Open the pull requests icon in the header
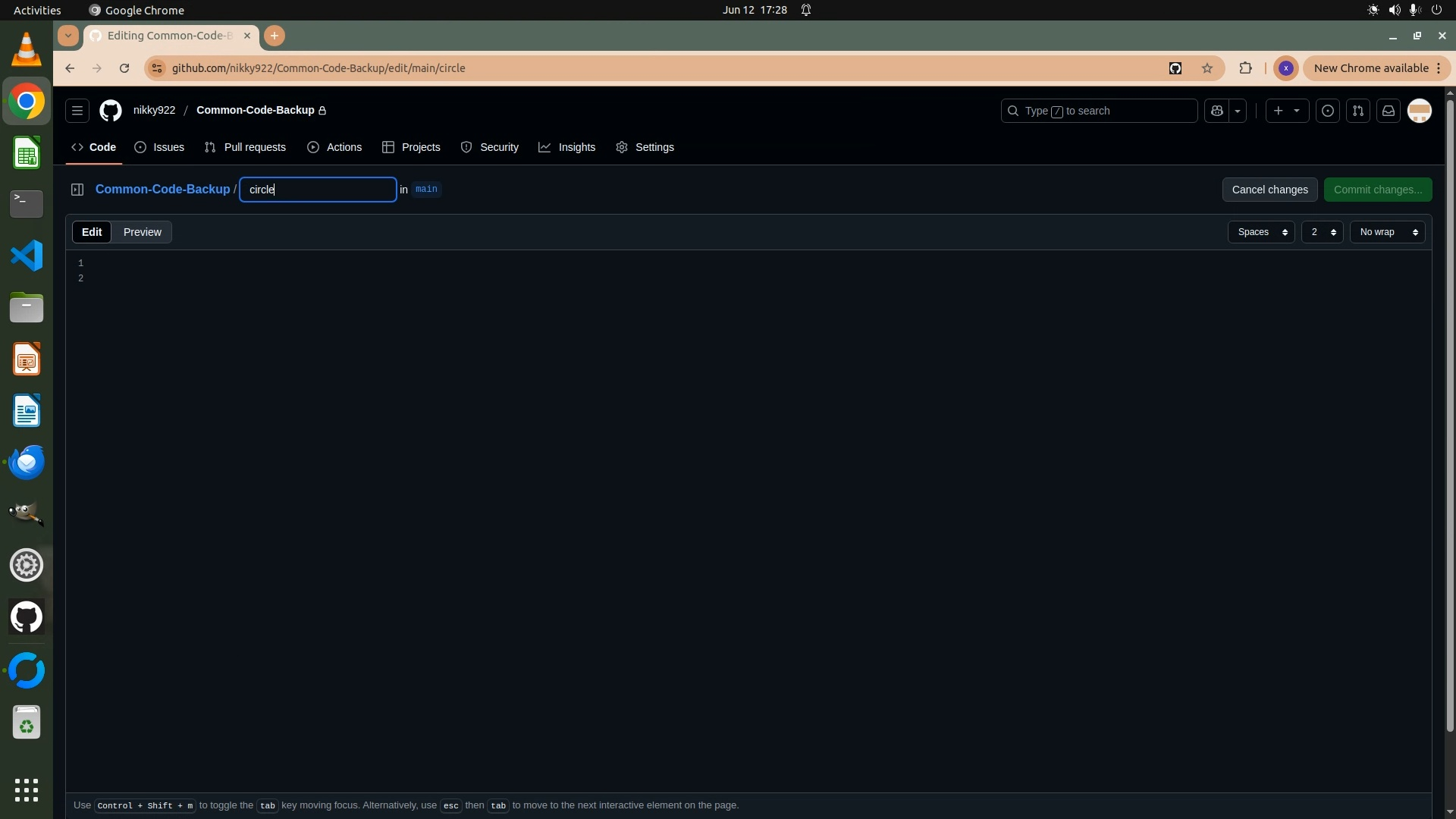This screenshot has width=1456, height=819. pos(1357,111)
